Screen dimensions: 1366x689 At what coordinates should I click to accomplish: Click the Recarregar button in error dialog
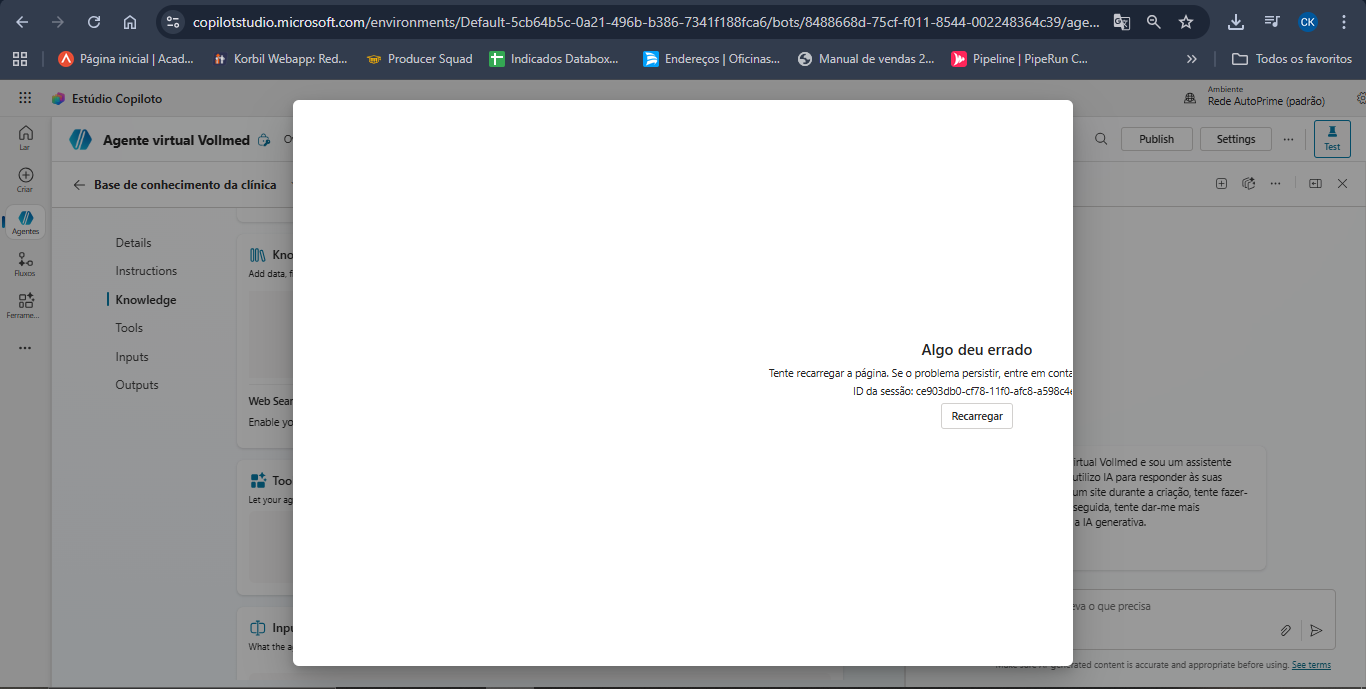click(x=976, y=416)
